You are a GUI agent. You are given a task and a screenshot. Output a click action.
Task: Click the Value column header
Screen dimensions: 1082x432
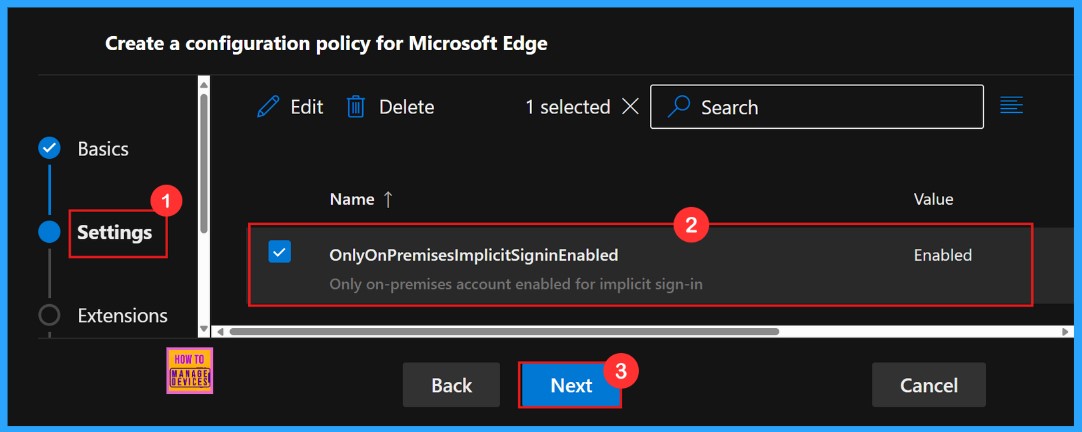pyautogui.click(x=933, y=200)
